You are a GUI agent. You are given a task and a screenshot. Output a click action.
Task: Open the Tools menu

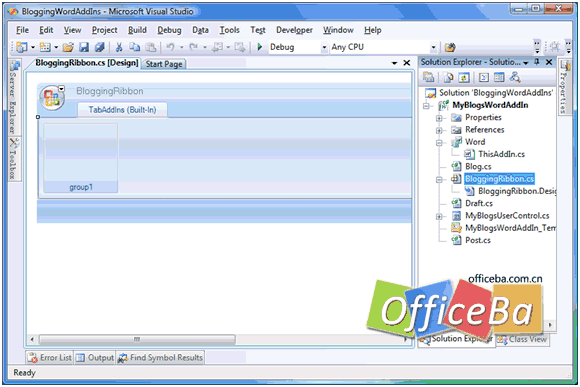pos(229,30)
